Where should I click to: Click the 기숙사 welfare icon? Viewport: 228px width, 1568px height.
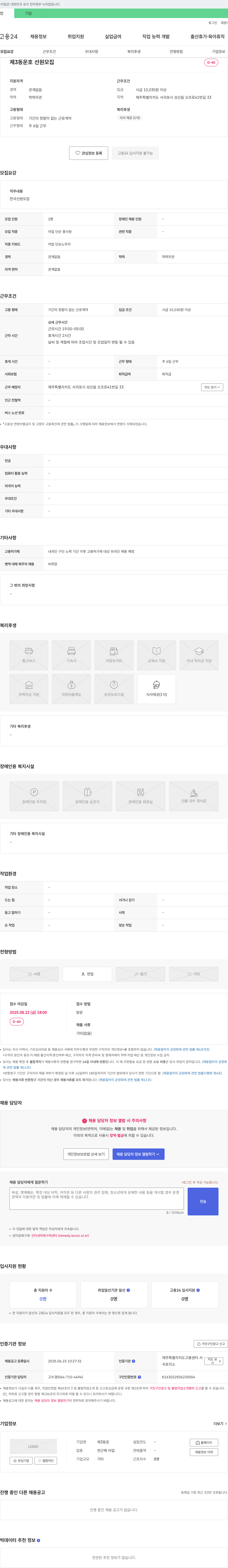coord(71,655)
